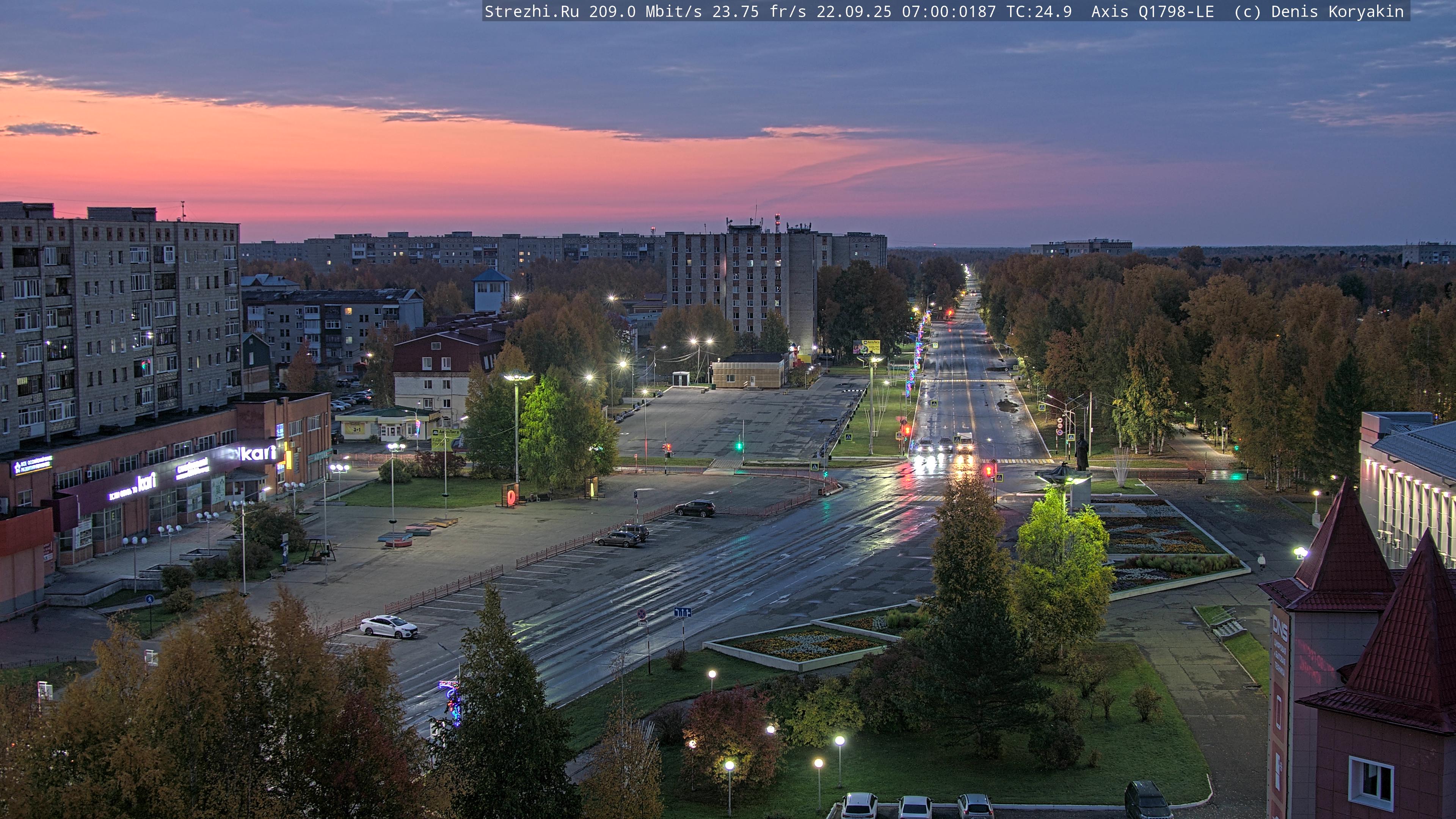Click the yellow billboard beside the avenue
Image resolution: width=1456 pixels, height=819 pixels.
(x=866, y=347)
